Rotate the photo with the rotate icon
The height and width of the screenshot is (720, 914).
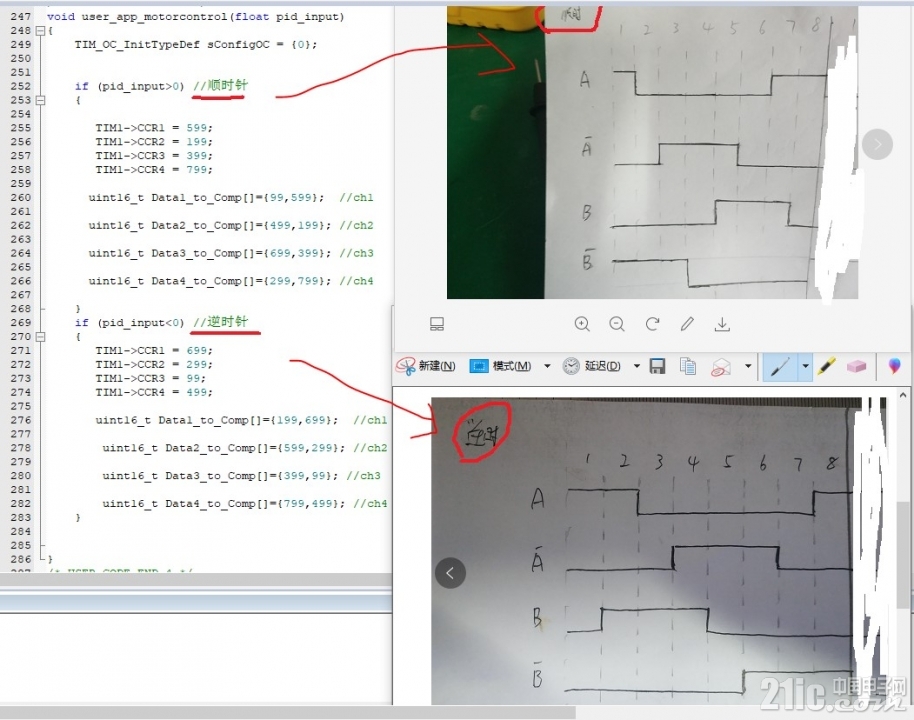click(x=652, y=324)
